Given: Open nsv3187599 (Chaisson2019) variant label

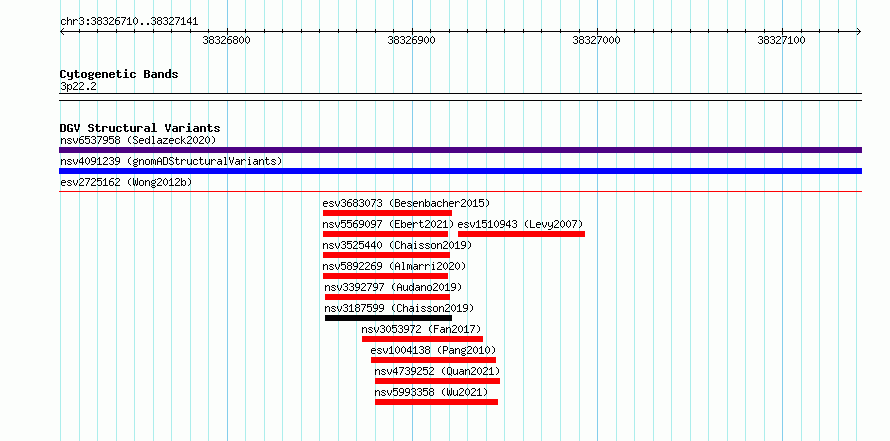Looking at the screenshot, I should pos(399,308).
